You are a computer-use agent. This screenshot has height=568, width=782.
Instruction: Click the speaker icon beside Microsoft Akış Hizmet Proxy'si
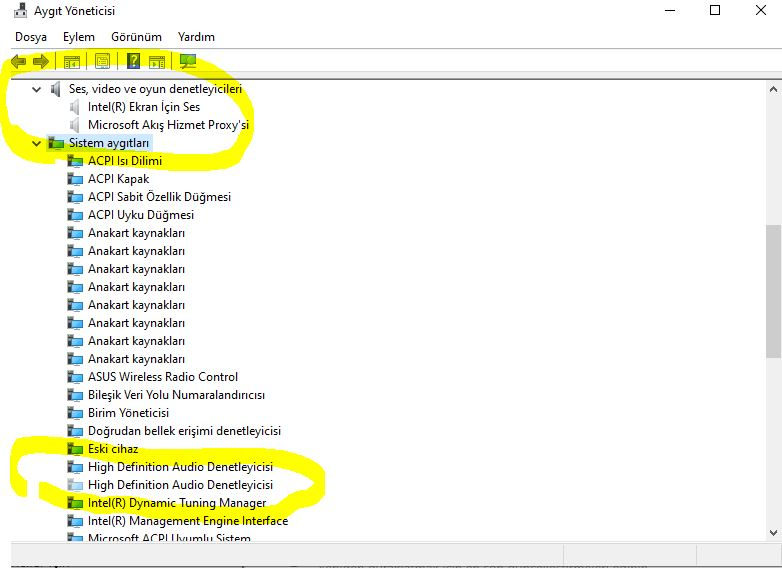(75, 125)
